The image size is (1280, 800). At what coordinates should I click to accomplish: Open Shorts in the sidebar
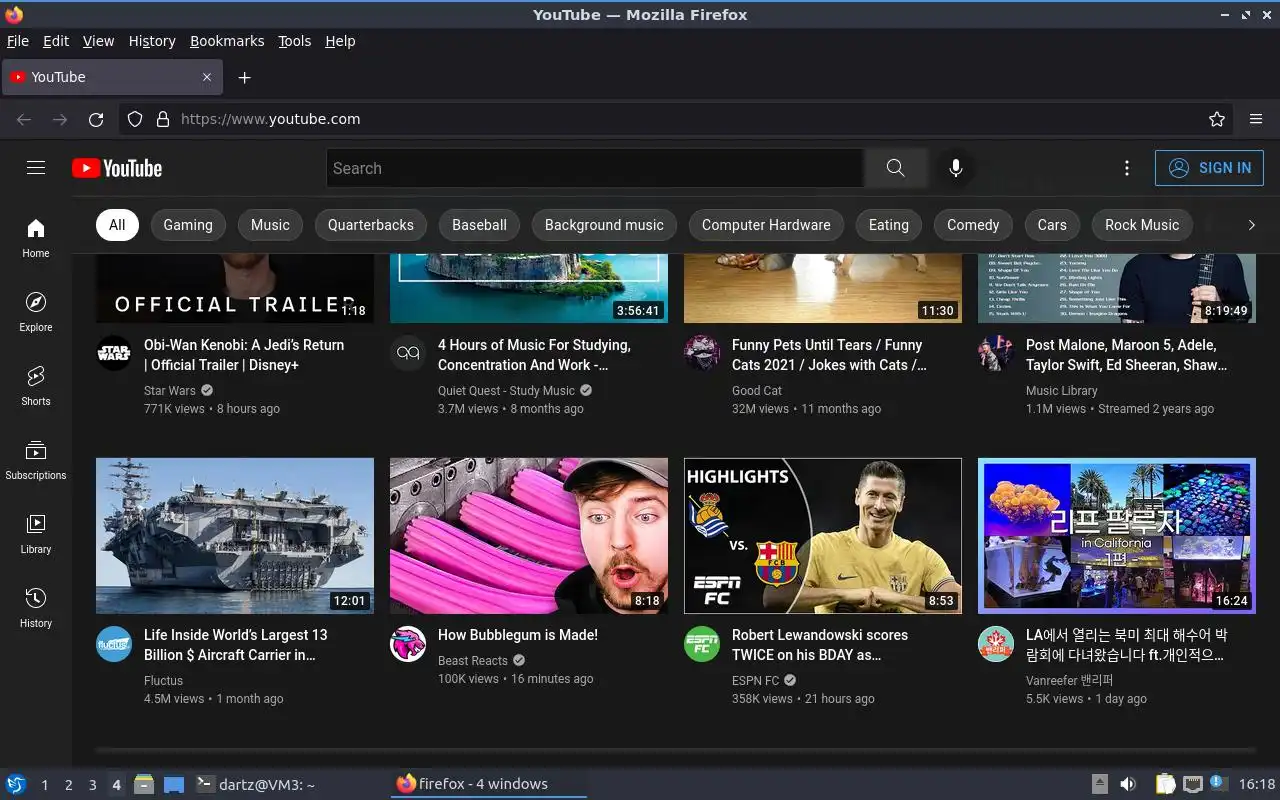[36, 386]
